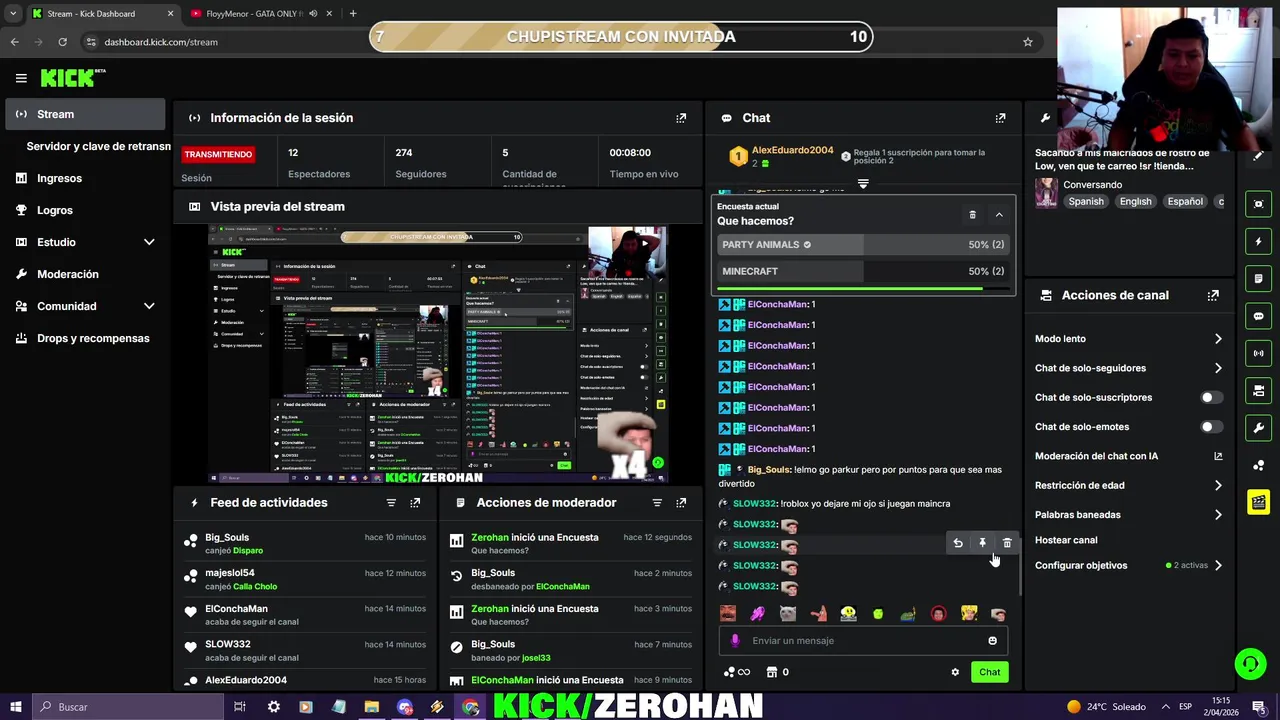Click the yellow clapperboard clip icon
The width and height of the screenshot is (1280, 720).
click(x=1258, y=502)
